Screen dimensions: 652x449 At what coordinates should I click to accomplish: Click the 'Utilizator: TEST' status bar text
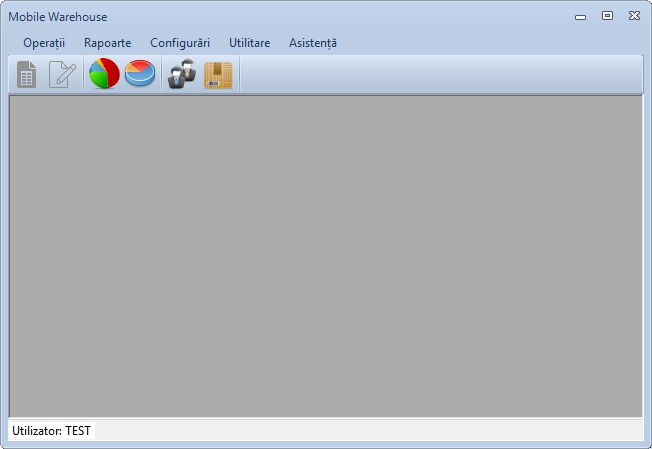[x=52, y=431]
